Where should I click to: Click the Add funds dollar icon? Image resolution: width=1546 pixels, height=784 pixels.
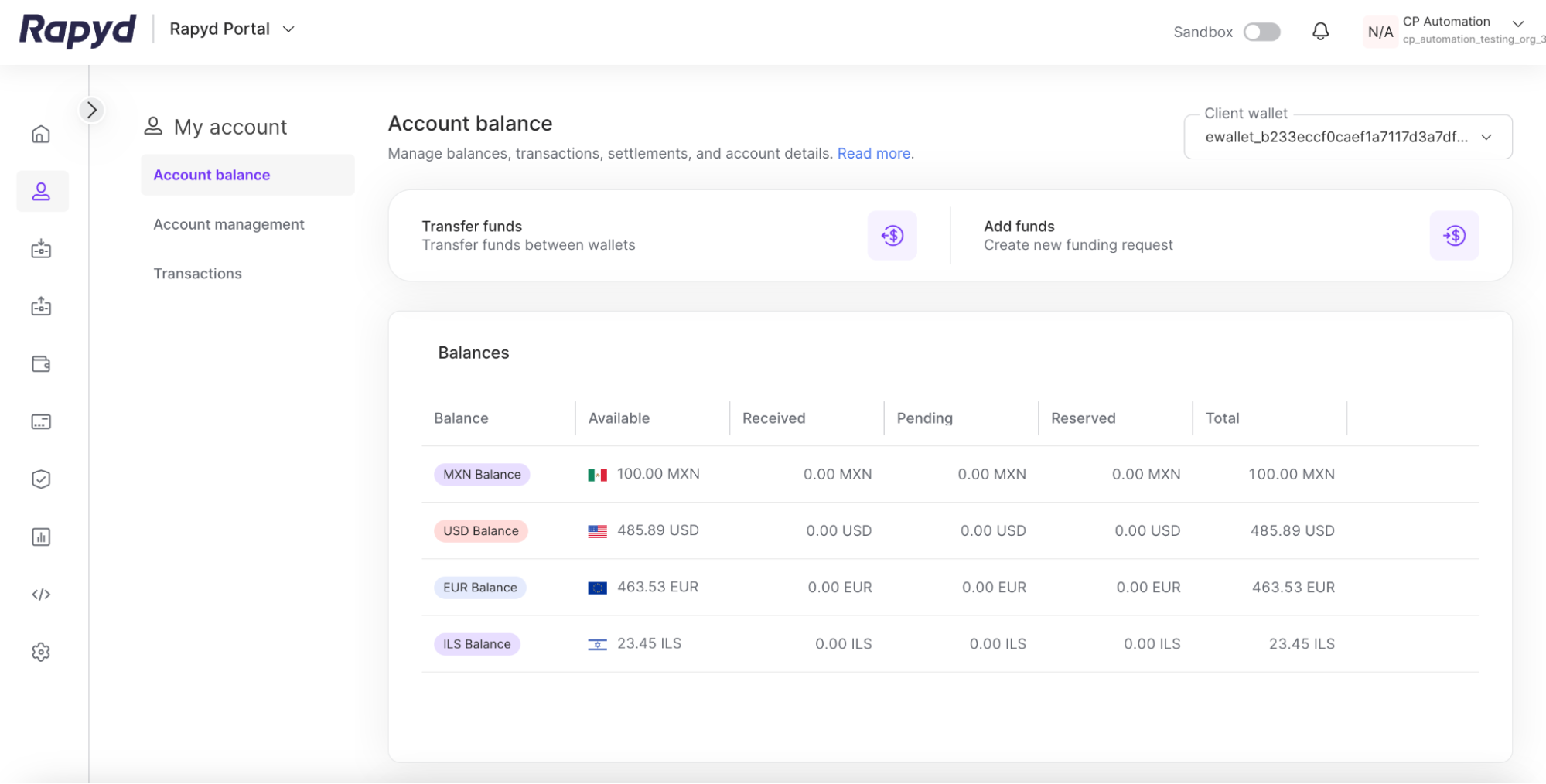(x=1454, y=235)
